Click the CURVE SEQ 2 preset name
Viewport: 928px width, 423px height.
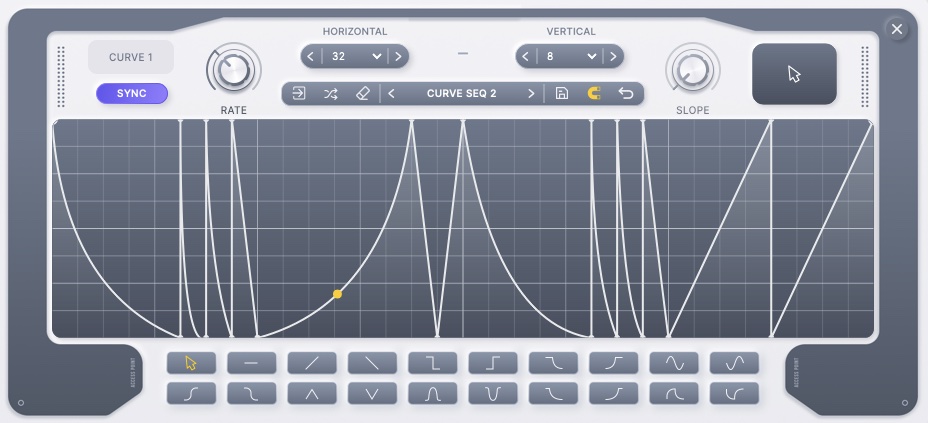pos(461,93)
